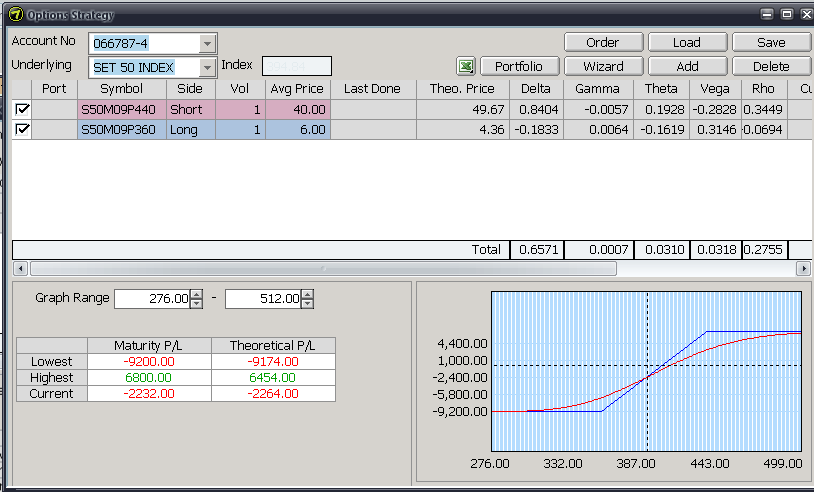This screenshot has width=814, height=492.
Task: Click the Port column header
Action: pyautogui.click(x=55, y=89)
